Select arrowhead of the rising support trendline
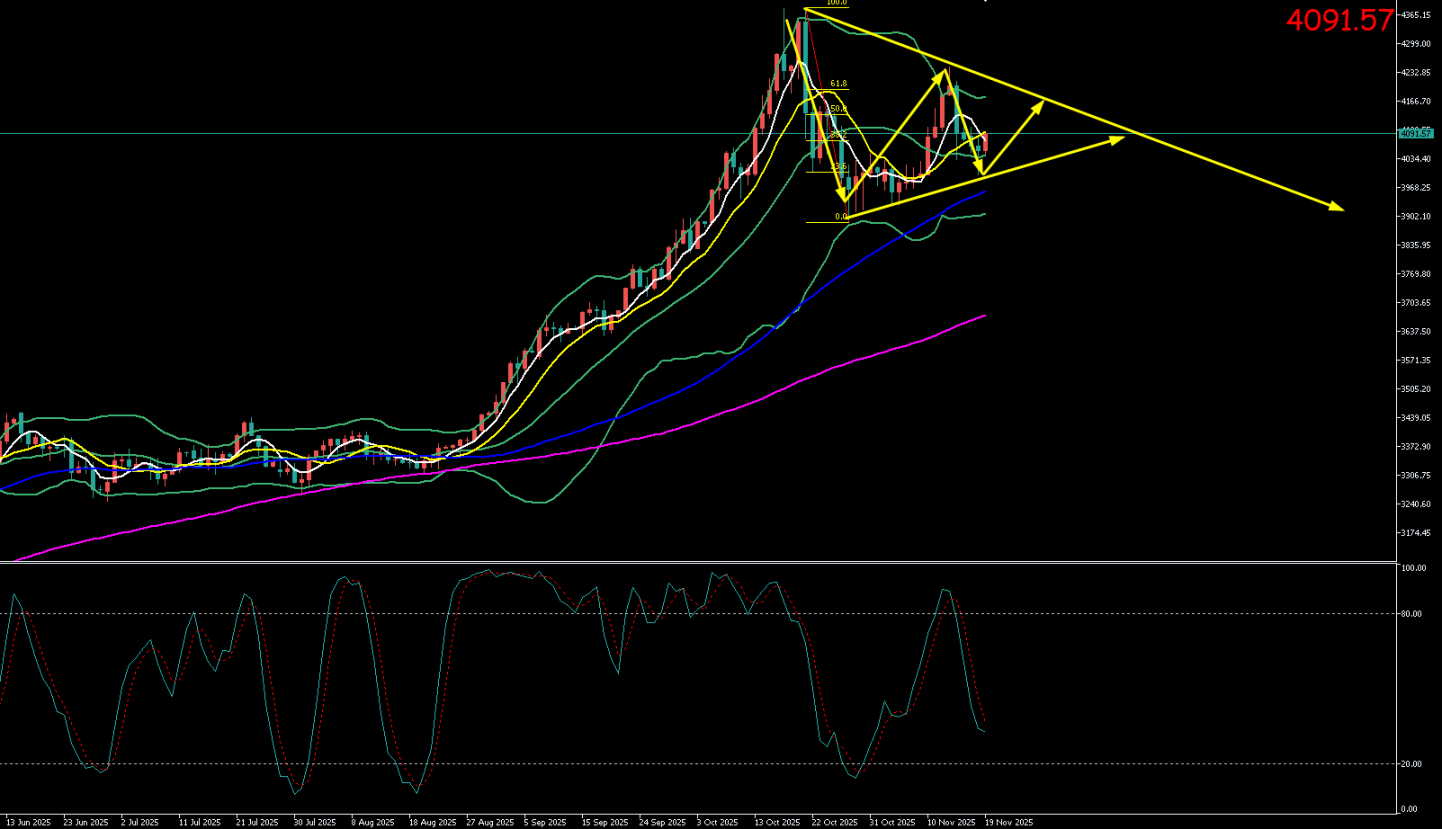 1119,140
